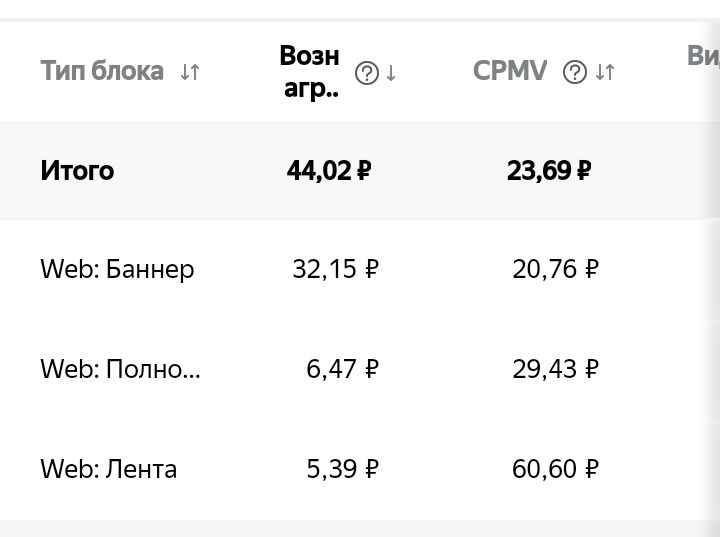
Task: Select the CPMV column header label
Action: pyautogui.click(x=510, y=71)
